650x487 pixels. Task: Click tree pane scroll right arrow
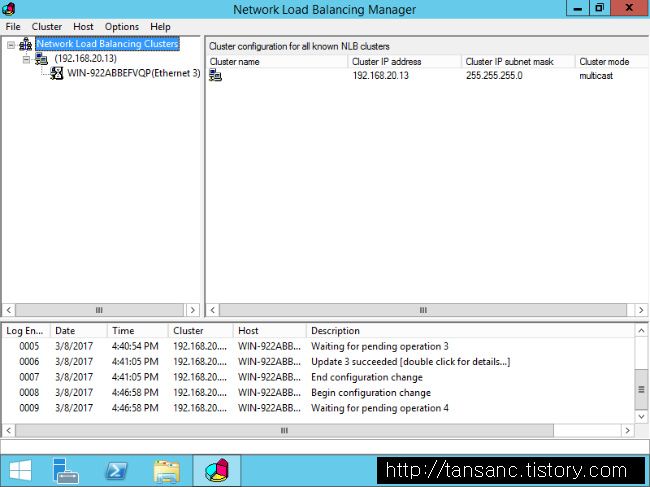point(192,310)
